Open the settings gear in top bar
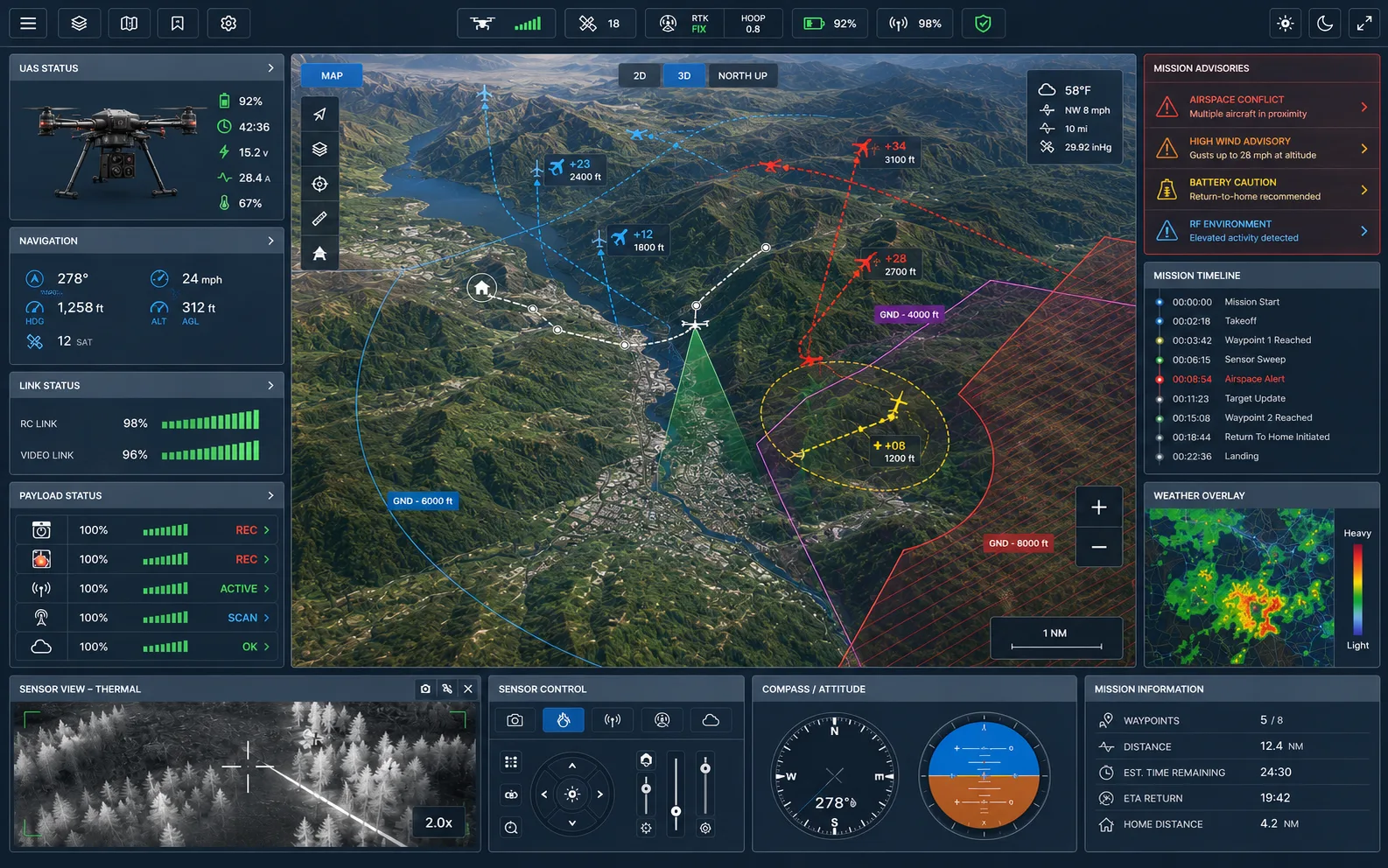 coord(228,24)
